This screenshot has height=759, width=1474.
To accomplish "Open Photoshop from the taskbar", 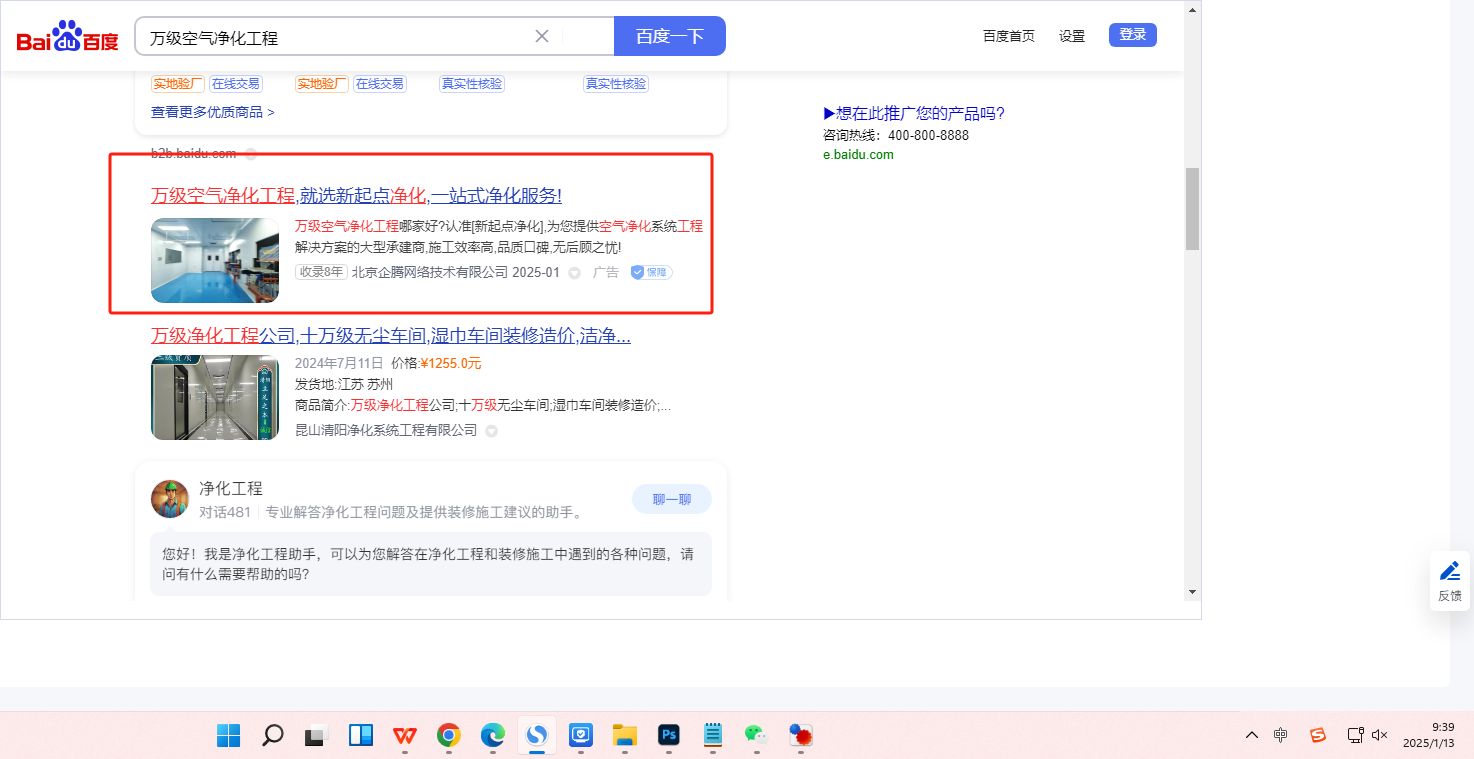I will click(x=669, y=736).
